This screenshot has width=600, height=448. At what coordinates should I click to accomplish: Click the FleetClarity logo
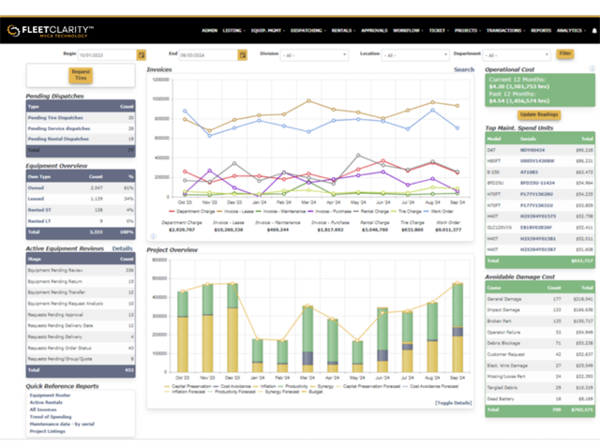coord(50,31)
